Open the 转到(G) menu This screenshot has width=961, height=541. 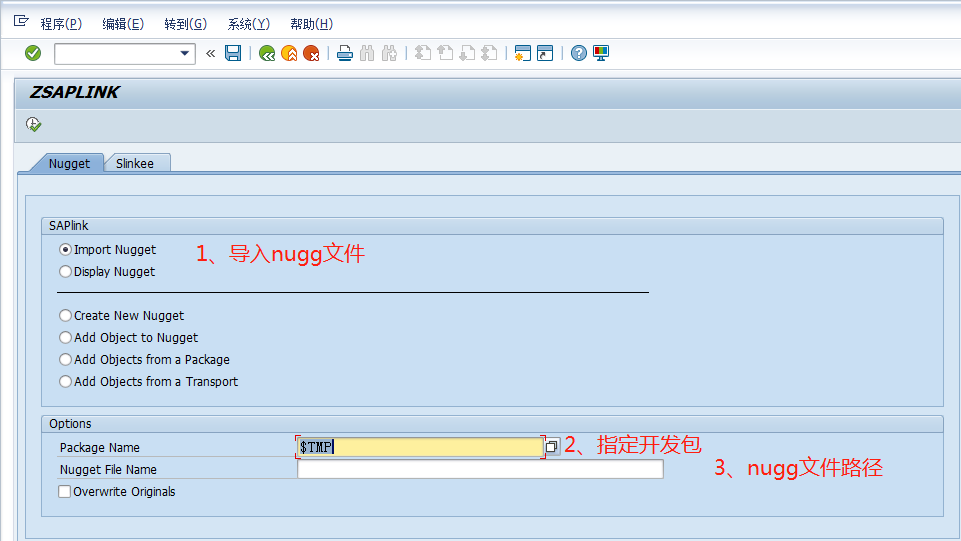click(x=185, y=24)
